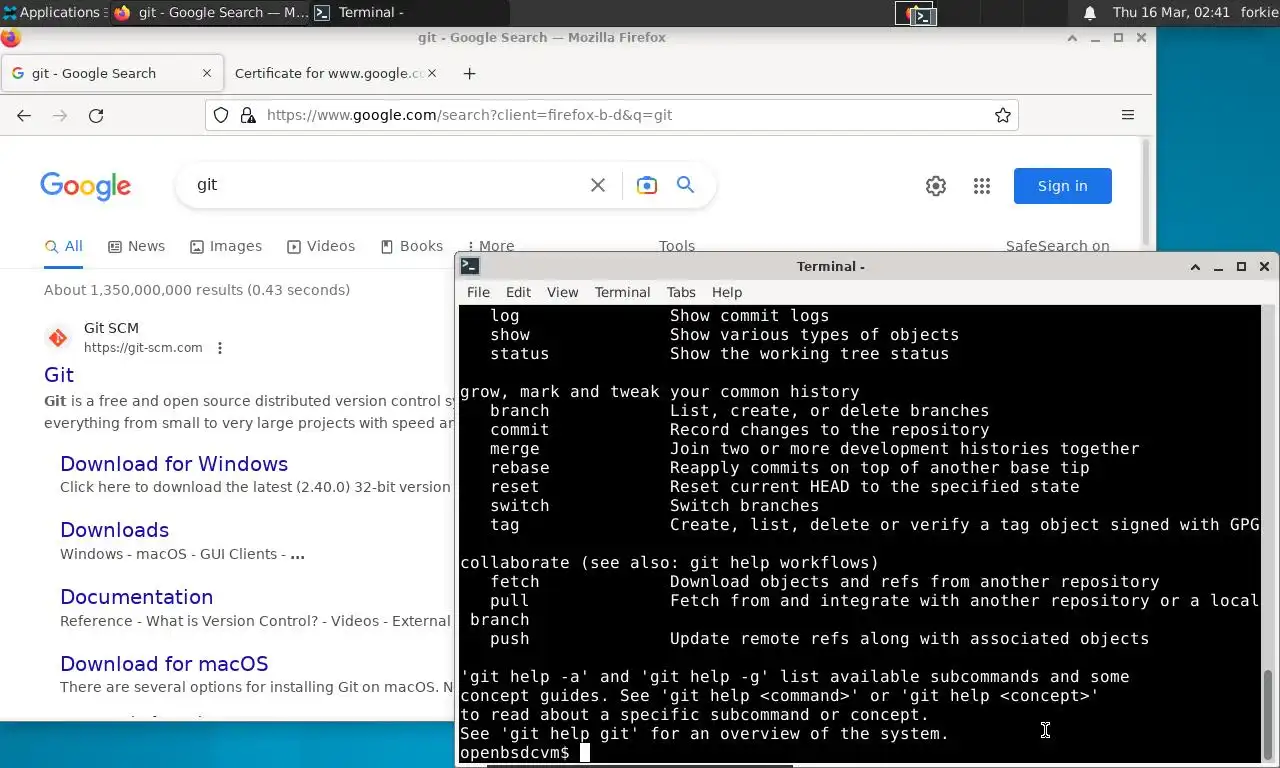Open 'Download for Windows' link
This screenshot has width=1280, height=768.
pos(174,464)
